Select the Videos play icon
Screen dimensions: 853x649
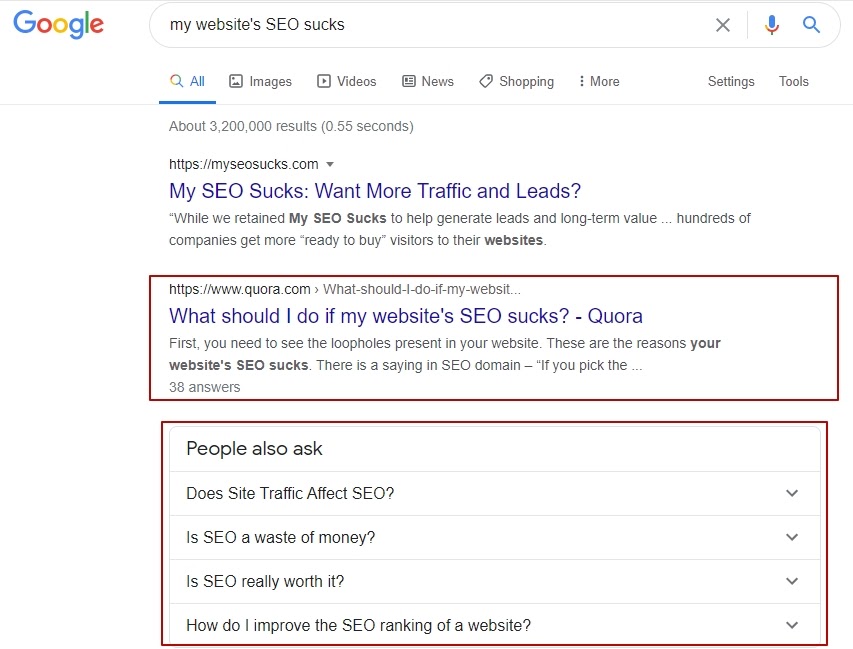324,81
